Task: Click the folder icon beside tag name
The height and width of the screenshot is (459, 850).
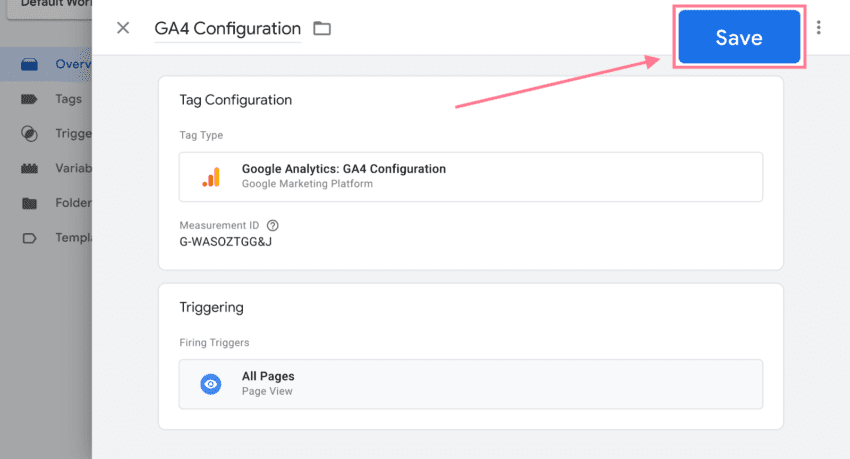Action: 322,28
